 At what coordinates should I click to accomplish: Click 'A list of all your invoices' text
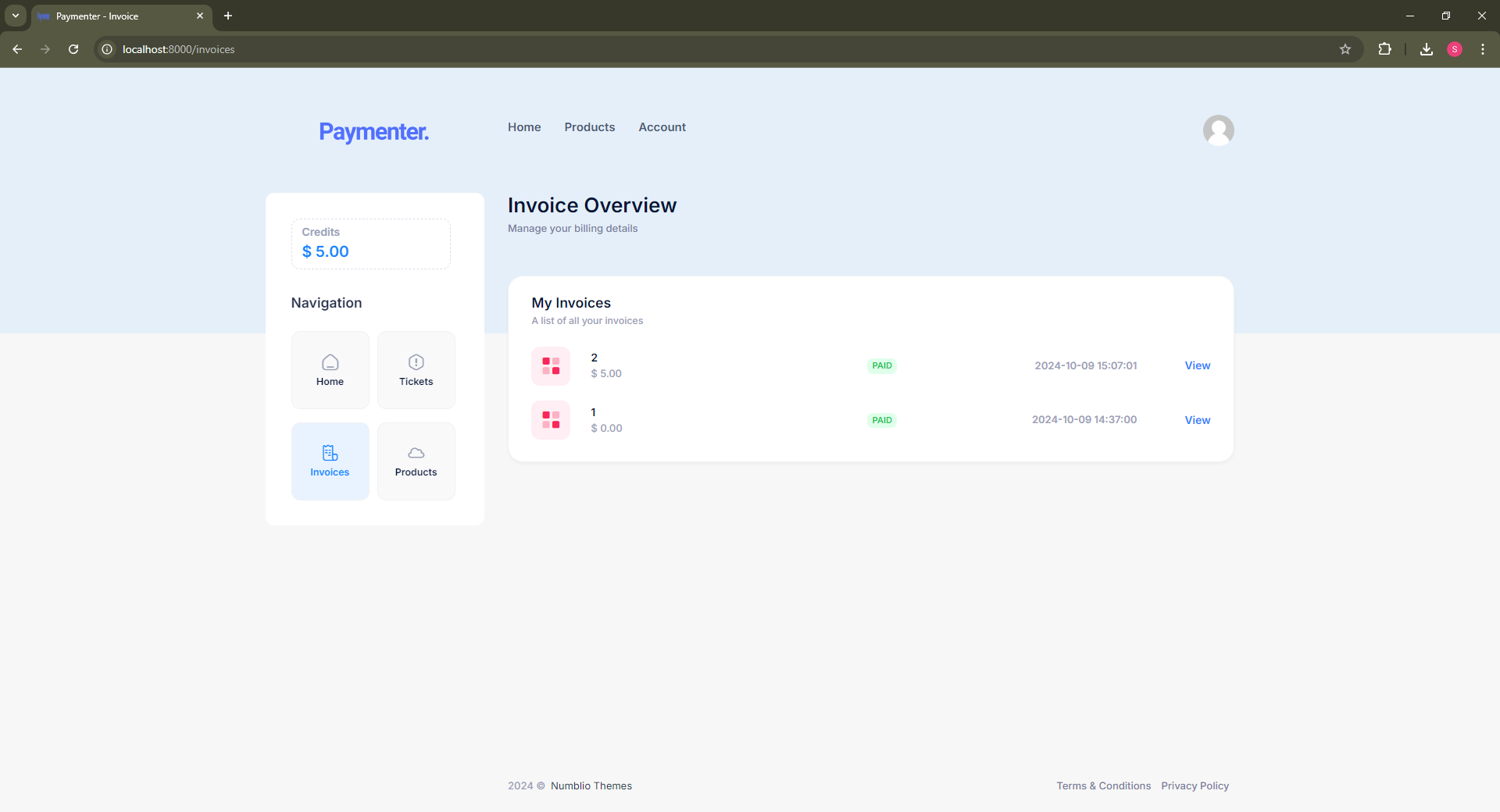click(x=587, y=321)
